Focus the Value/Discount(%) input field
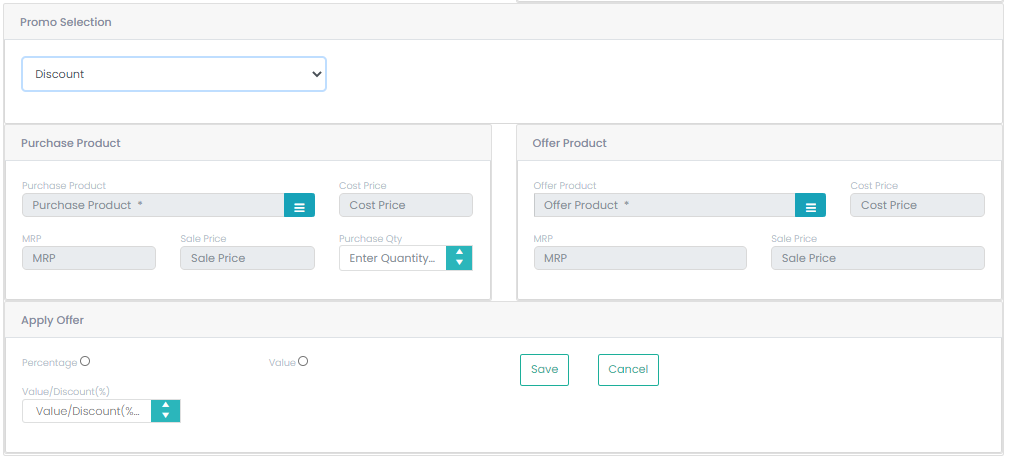The height and width of the screenshot is (460, 1011). coord(87,411)
